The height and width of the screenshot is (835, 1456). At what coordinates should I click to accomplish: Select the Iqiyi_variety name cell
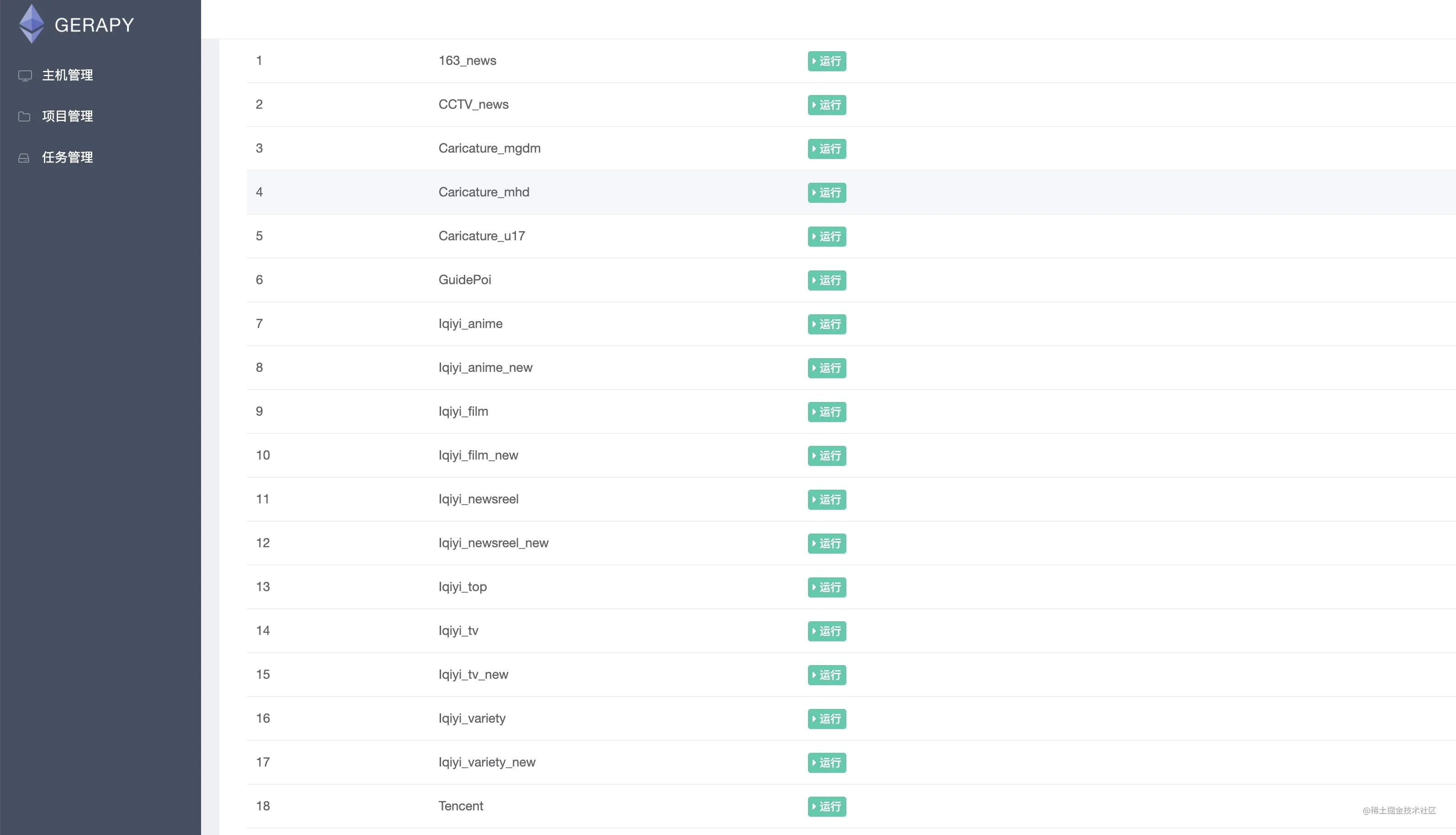[x=472, y=719]
